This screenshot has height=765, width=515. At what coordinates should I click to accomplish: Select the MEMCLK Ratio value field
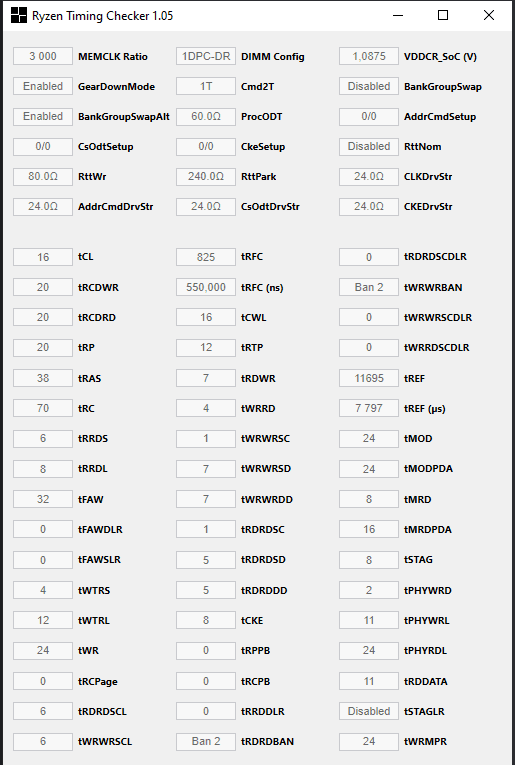tap(43, 56)
